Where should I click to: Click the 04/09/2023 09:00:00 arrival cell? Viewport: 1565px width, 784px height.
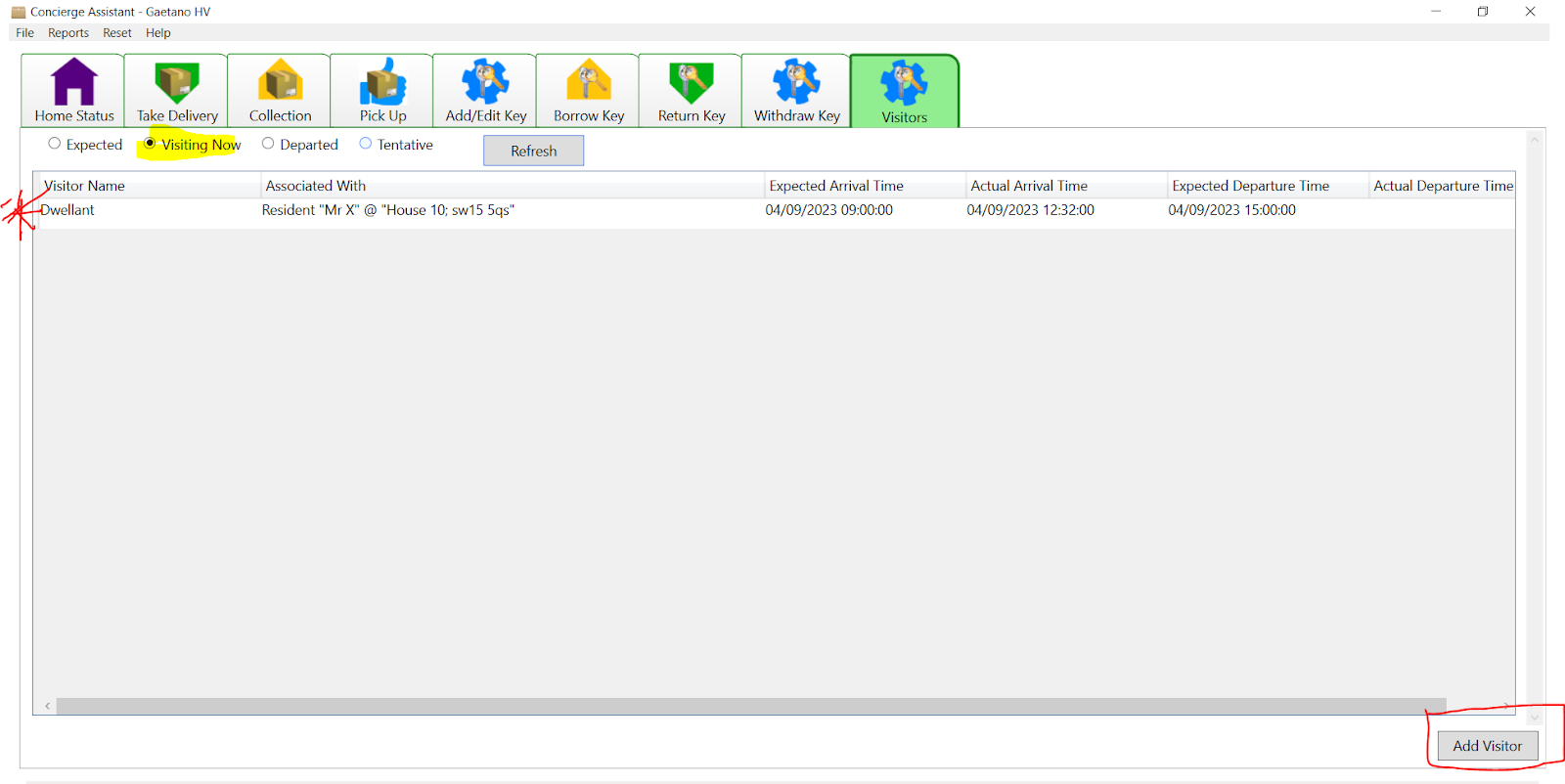tap(829, 210)
